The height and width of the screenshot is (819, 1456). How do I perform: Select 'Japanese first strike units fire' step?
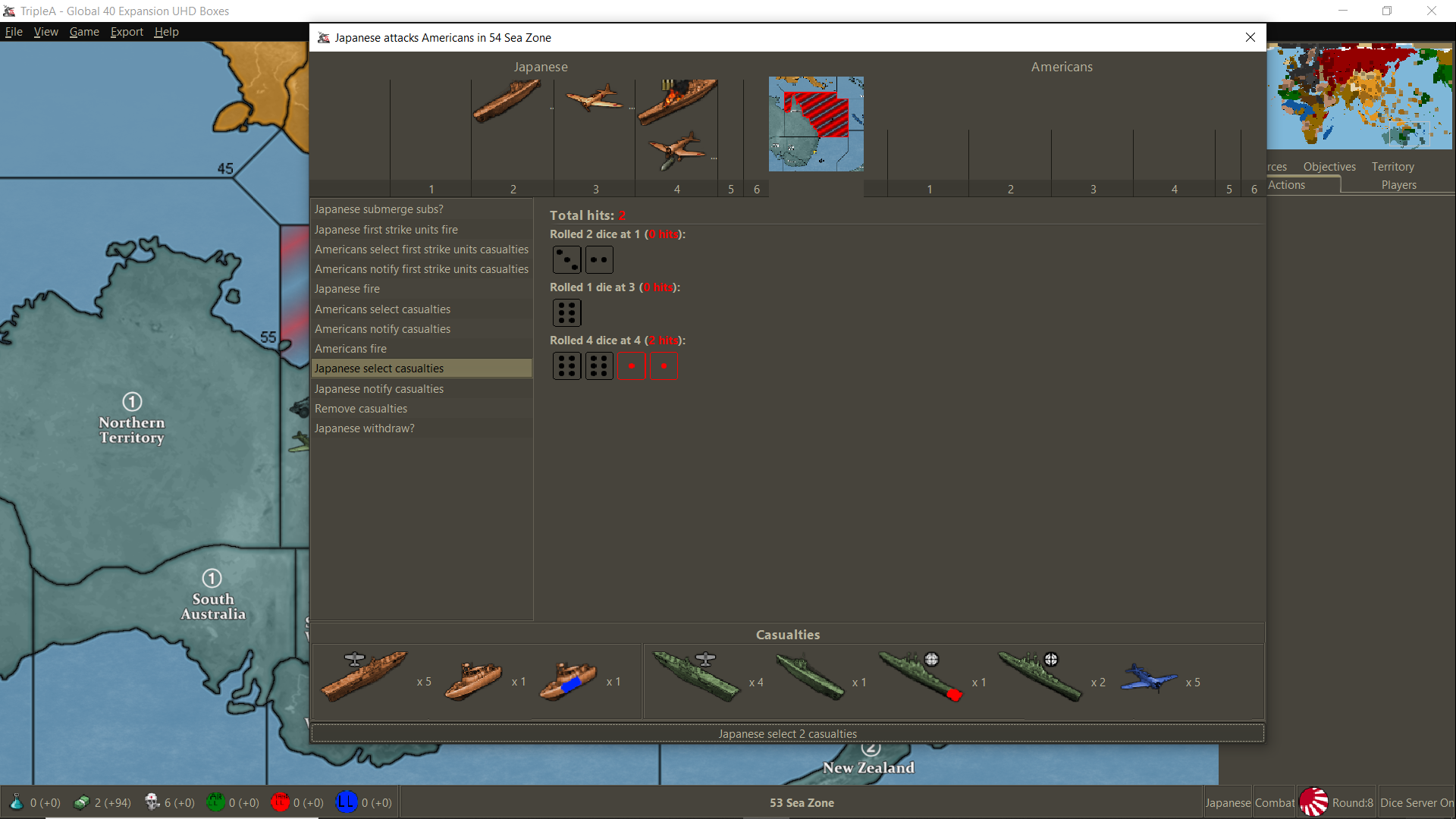pyautogui.click(x=422, y=230)
